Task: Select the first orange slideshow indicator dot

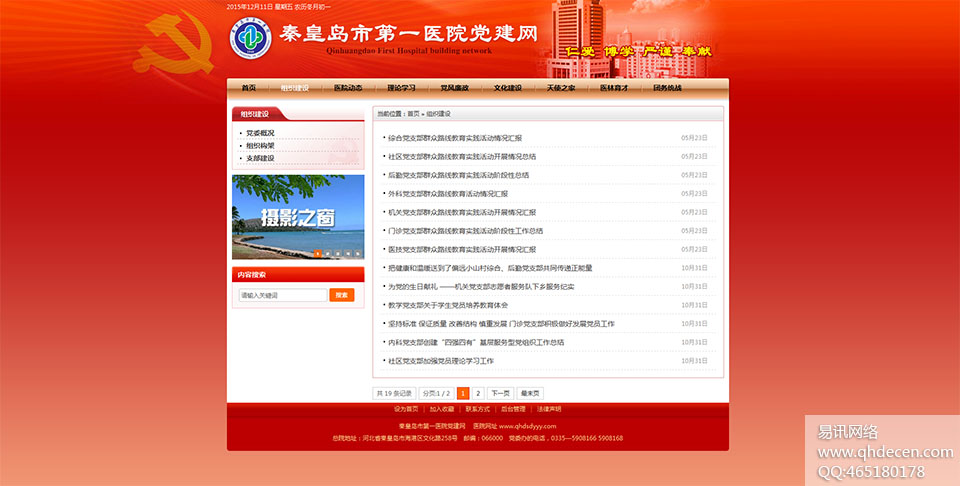Action: (317, 253)
